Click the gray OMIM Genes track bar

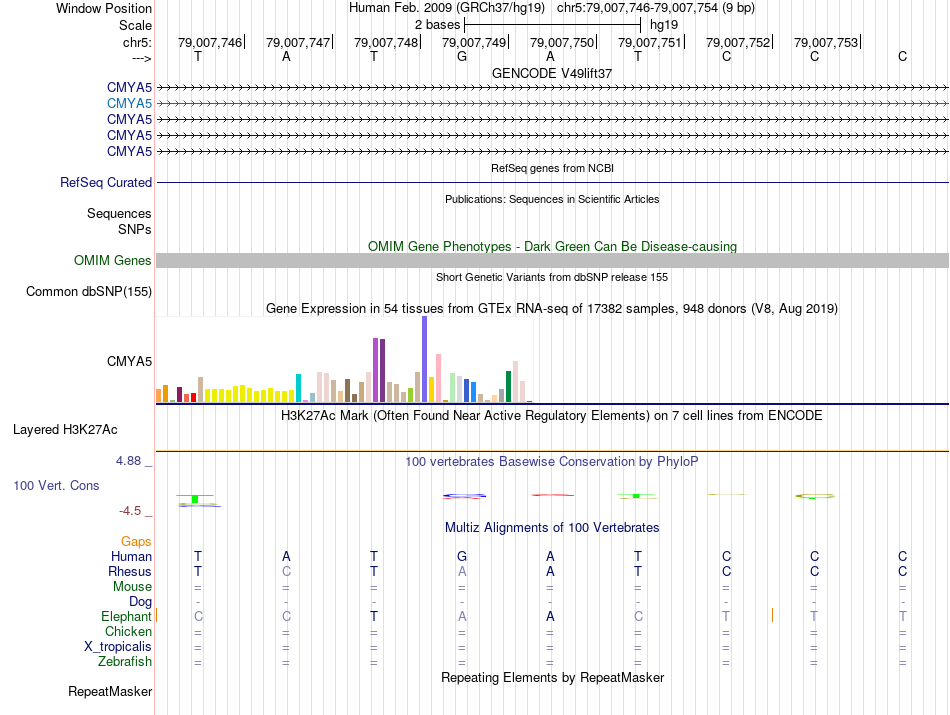pos(552,260)
